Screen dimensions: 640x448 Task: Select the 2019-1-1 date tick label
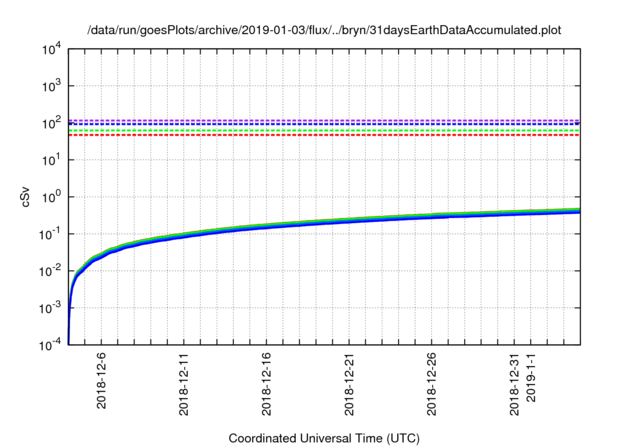pyautogui.click(x=531, y=377)
